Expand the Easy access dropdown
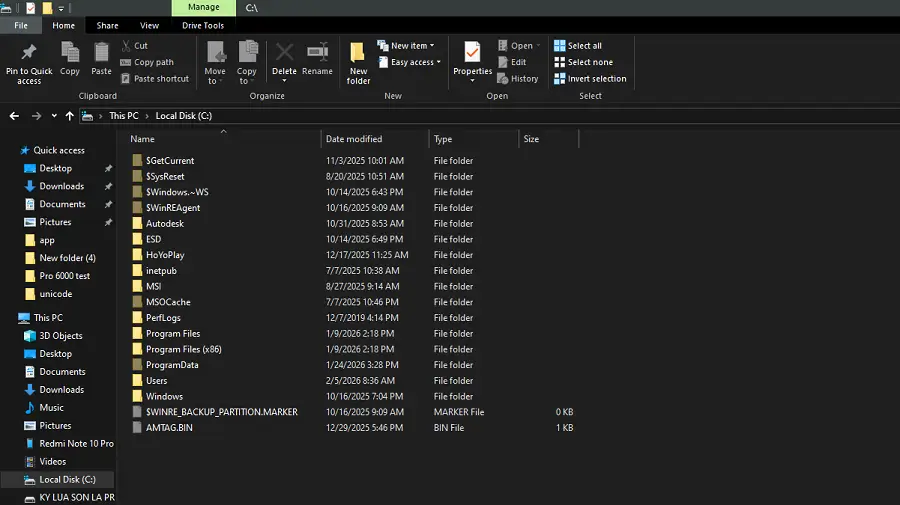Screen dimensions: 900x505 pyautogui.click(x=412, y=62)
